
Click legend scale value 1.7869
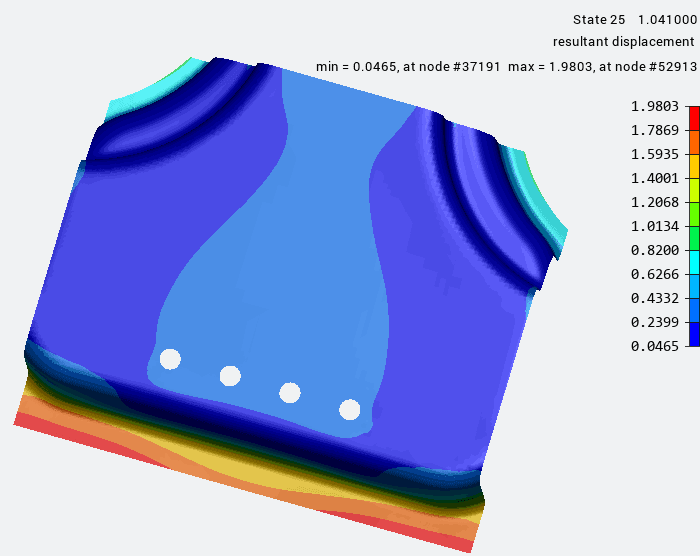(x=654, y=130)
